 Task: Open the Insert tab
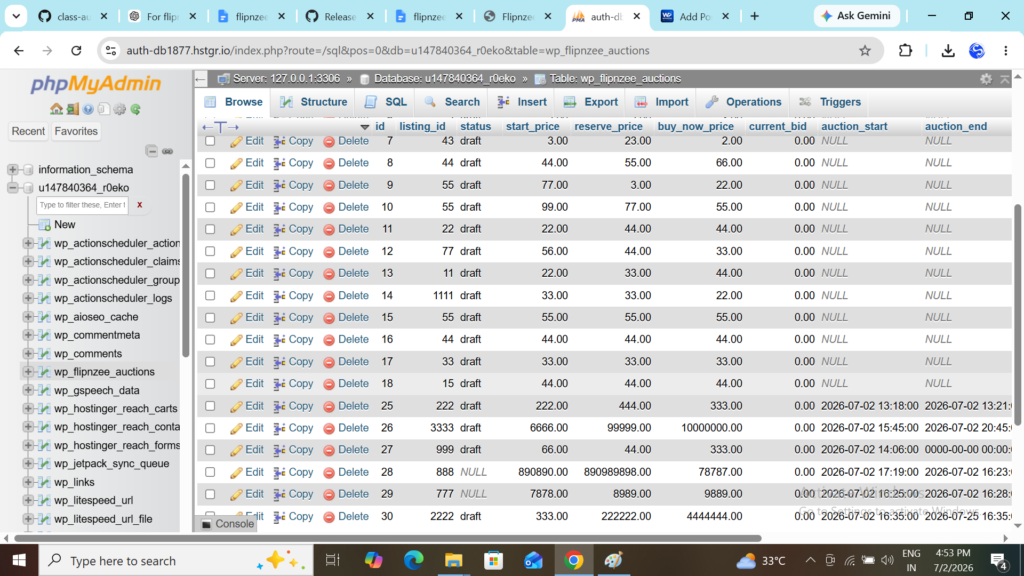(522, 102)
